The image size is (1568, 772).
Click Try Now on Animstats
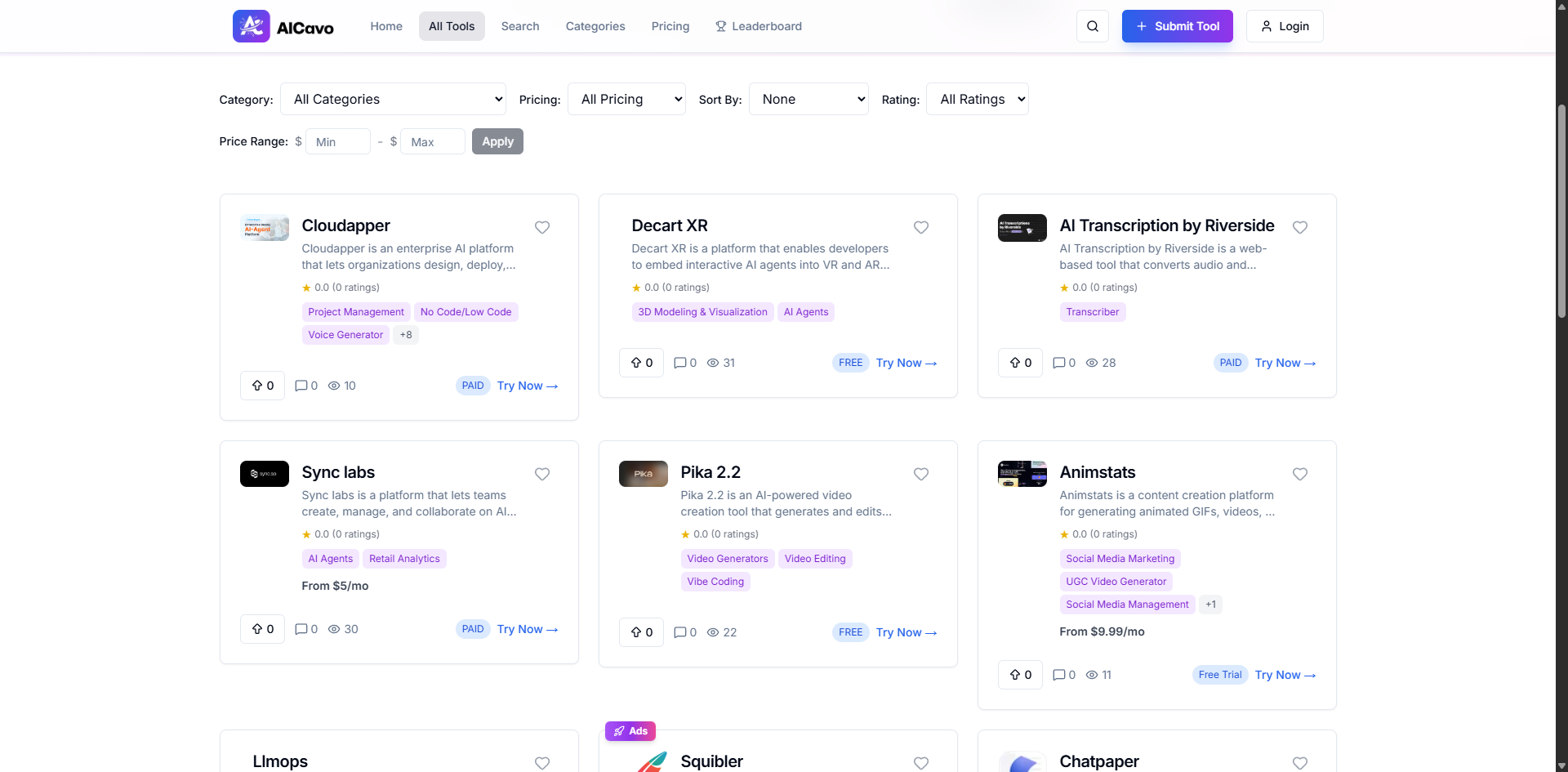[1285, 675]
